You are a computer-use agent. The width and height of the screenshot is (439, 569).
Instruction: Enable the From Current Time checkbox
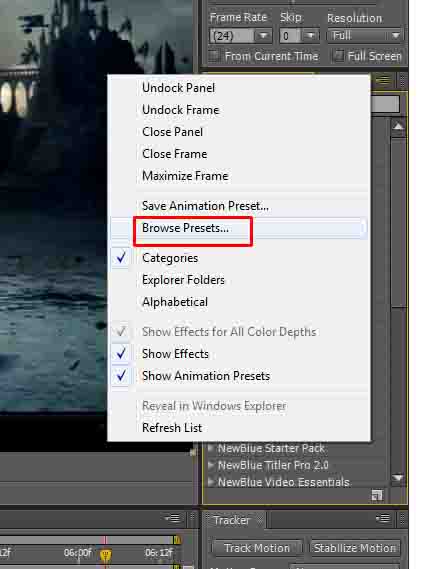[214, 56]
